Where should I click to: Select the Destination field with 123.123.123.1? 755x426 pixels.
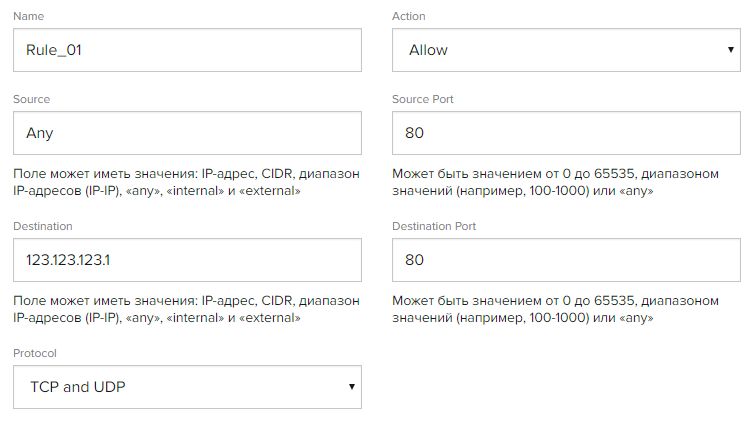pos(187,259)
